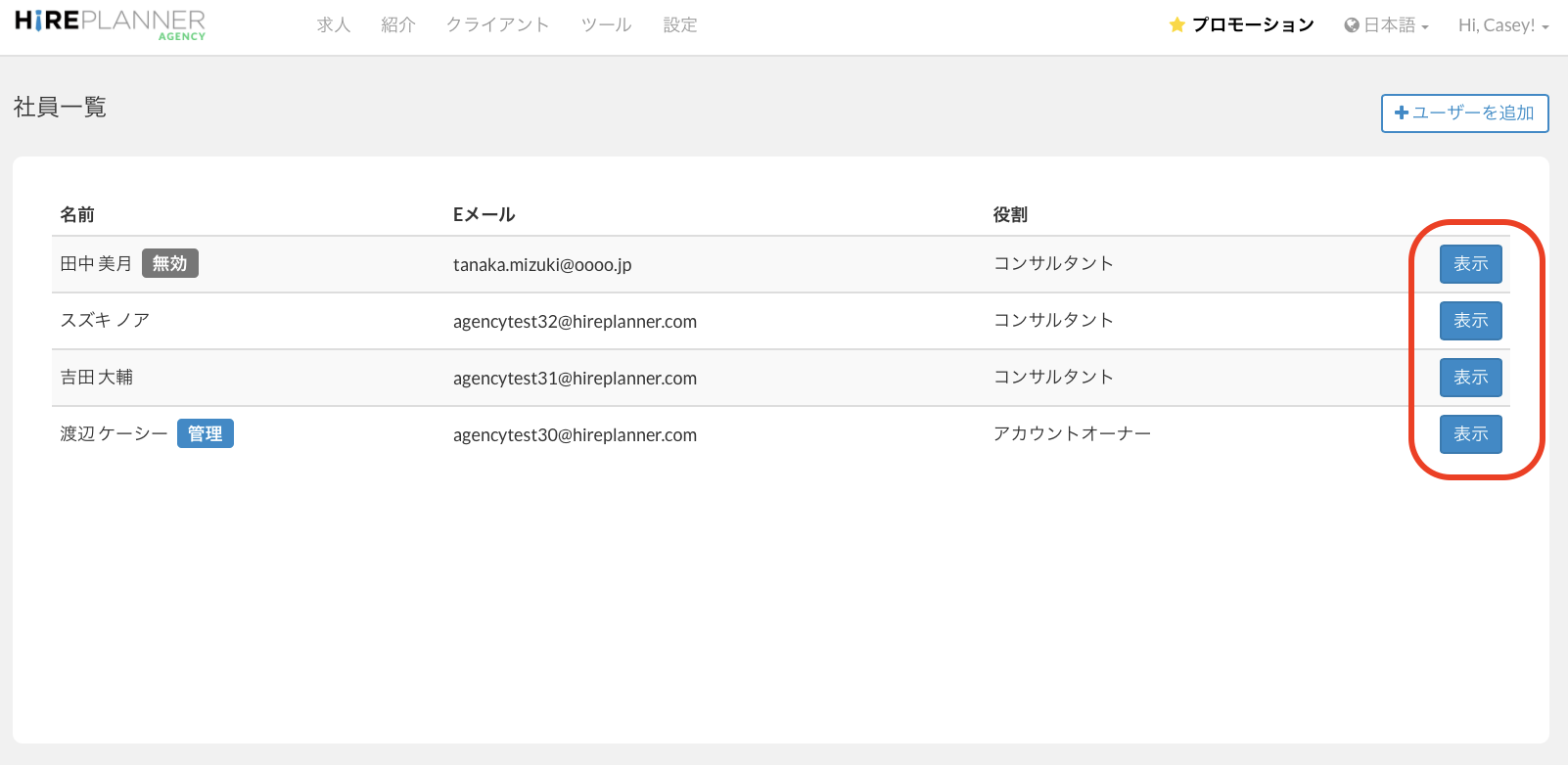Open the 紹介 menu
The height and width of the screenshot is (765, 1568).
(398, 25)
